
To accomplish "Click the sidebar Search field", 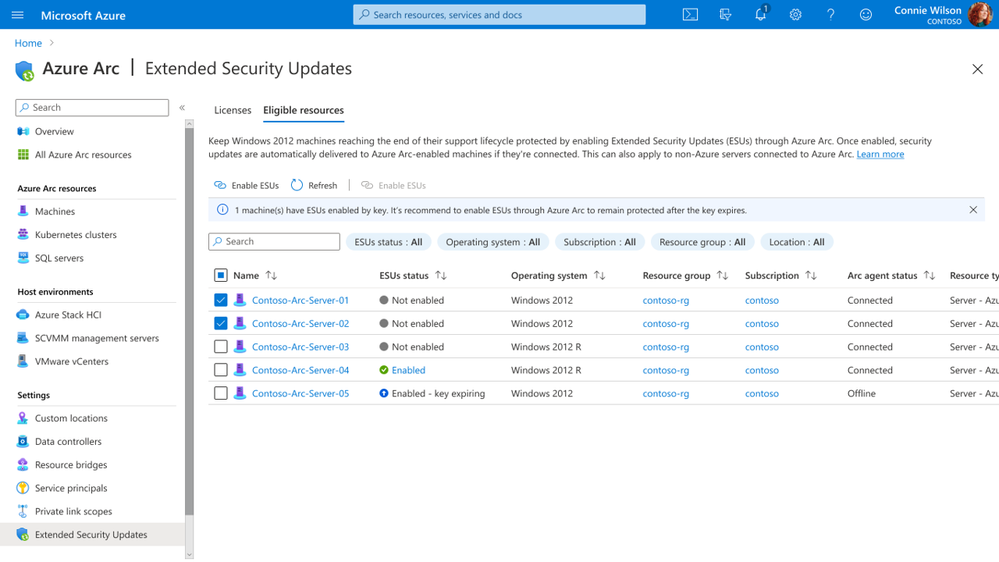I will [x=92, y=108].
